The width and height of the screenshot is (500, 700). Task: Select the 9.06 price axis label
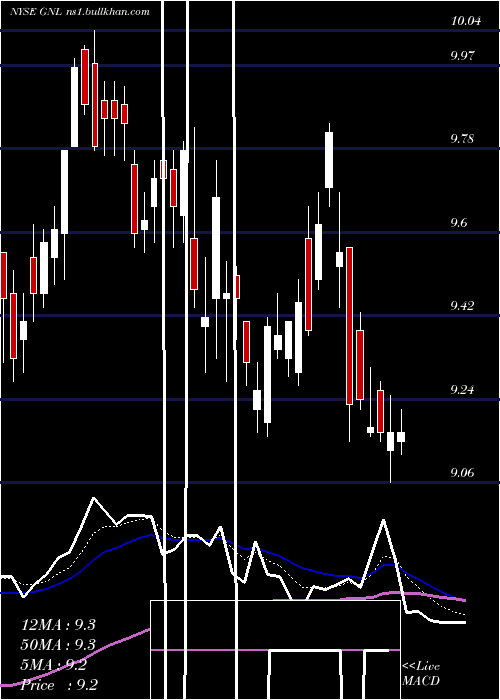click(x=463, y=473)
